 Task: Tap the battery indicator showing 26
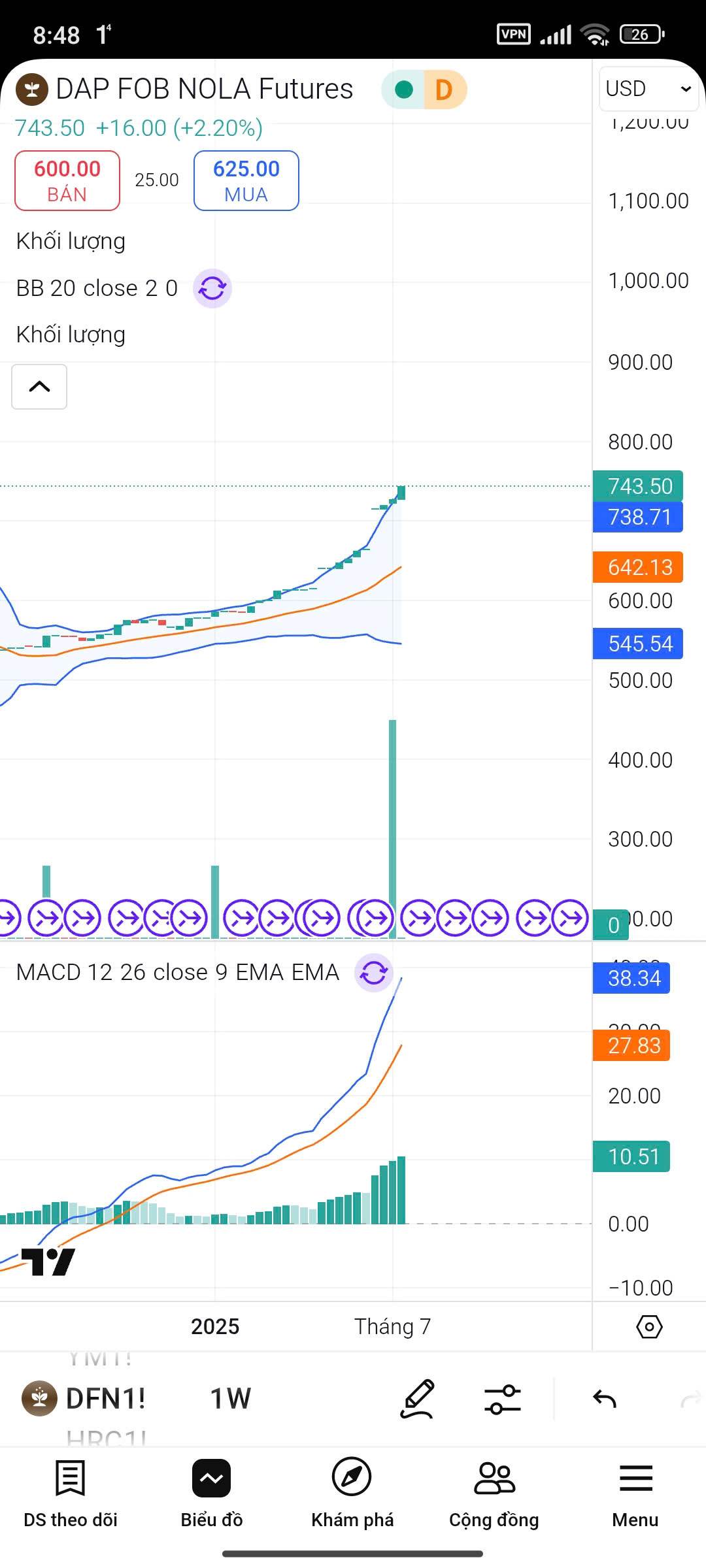click(642, 34)
